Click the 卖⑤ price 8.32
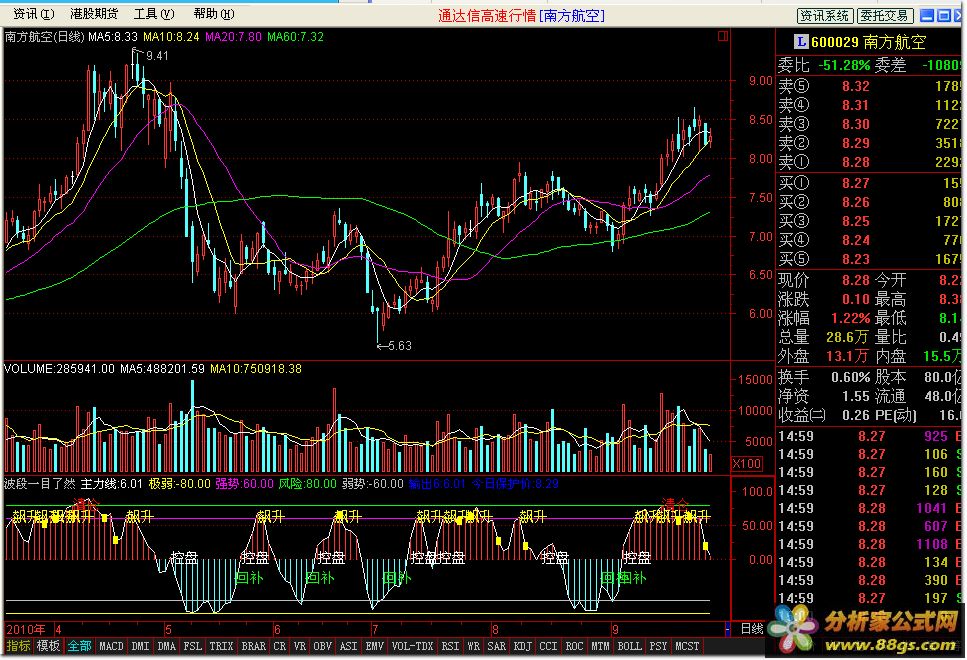The image size is (967, 660). pos(855,86)
